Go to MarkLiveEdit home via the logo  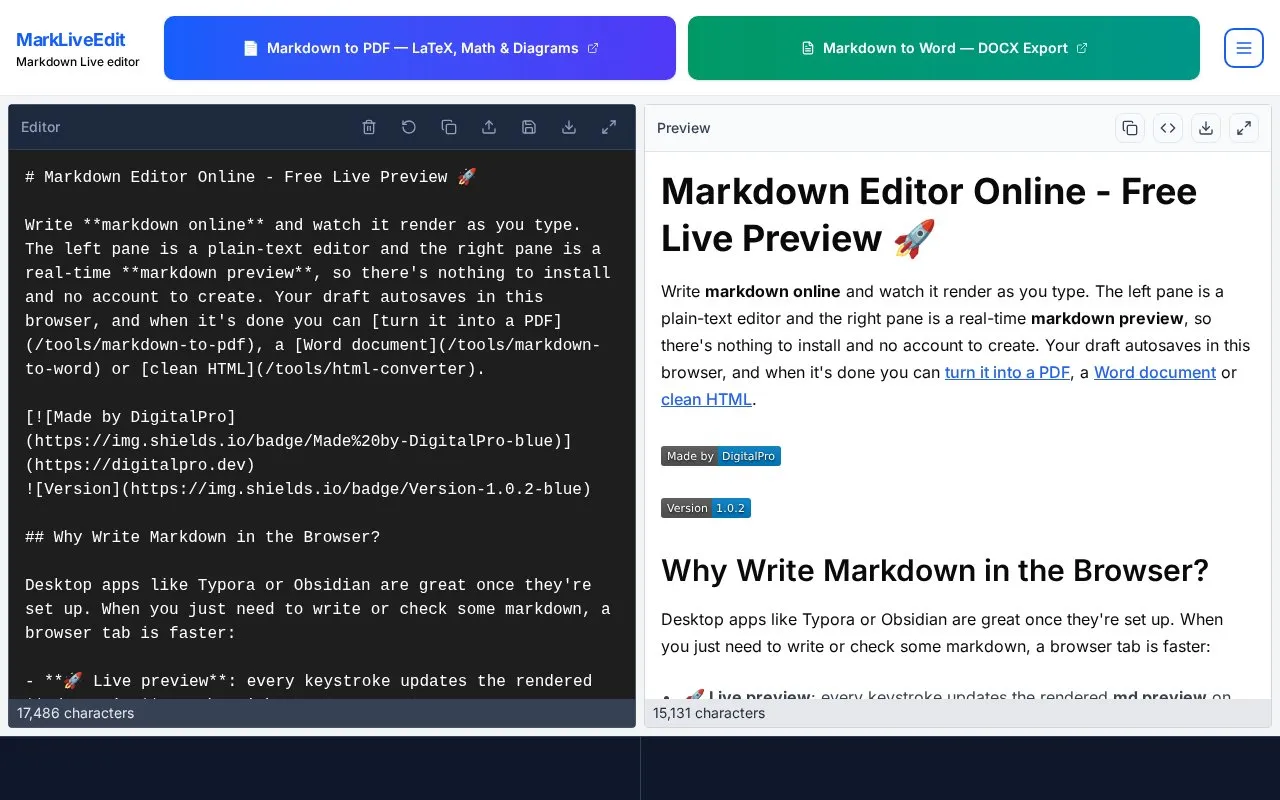pyautogui.click(x=71, y=40)
